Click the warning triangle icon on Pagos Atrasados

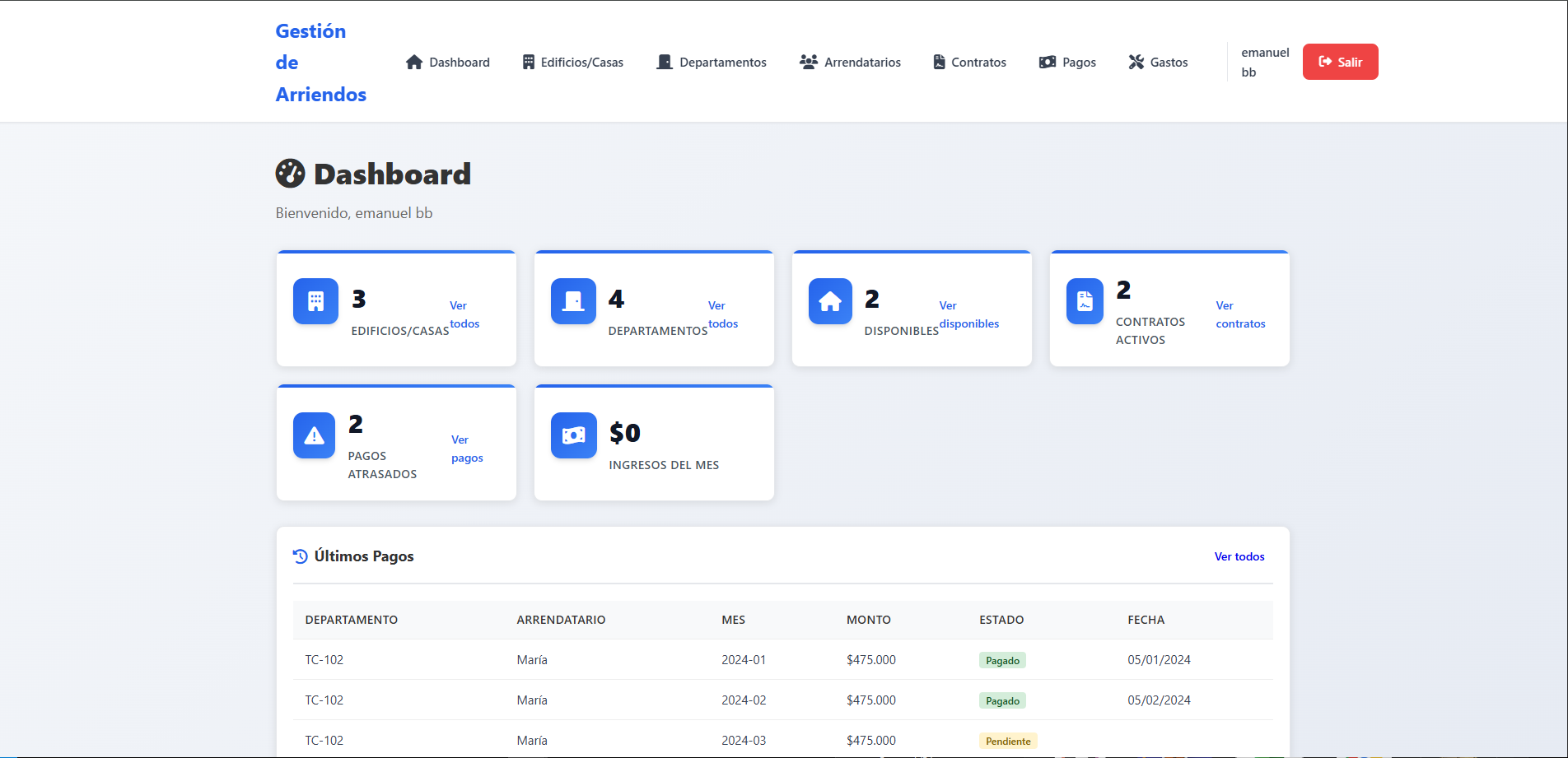pyautogui.click(x=314, y=435)
